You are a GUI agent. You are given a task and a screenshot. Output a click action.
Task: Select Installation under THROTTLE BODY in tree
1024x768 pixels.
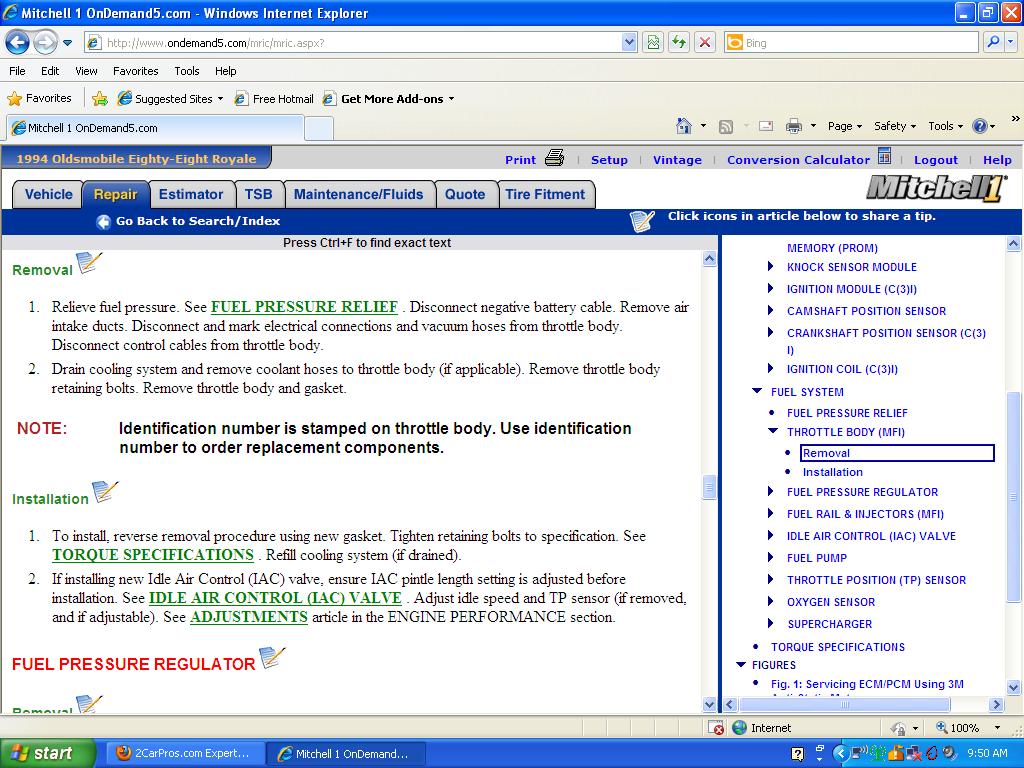(833, 472)
